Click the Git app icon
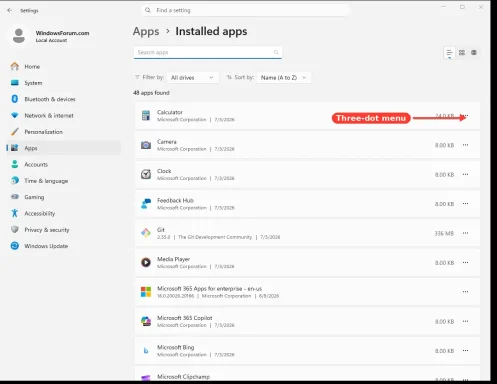497x384 pixels. coord(146,233)
